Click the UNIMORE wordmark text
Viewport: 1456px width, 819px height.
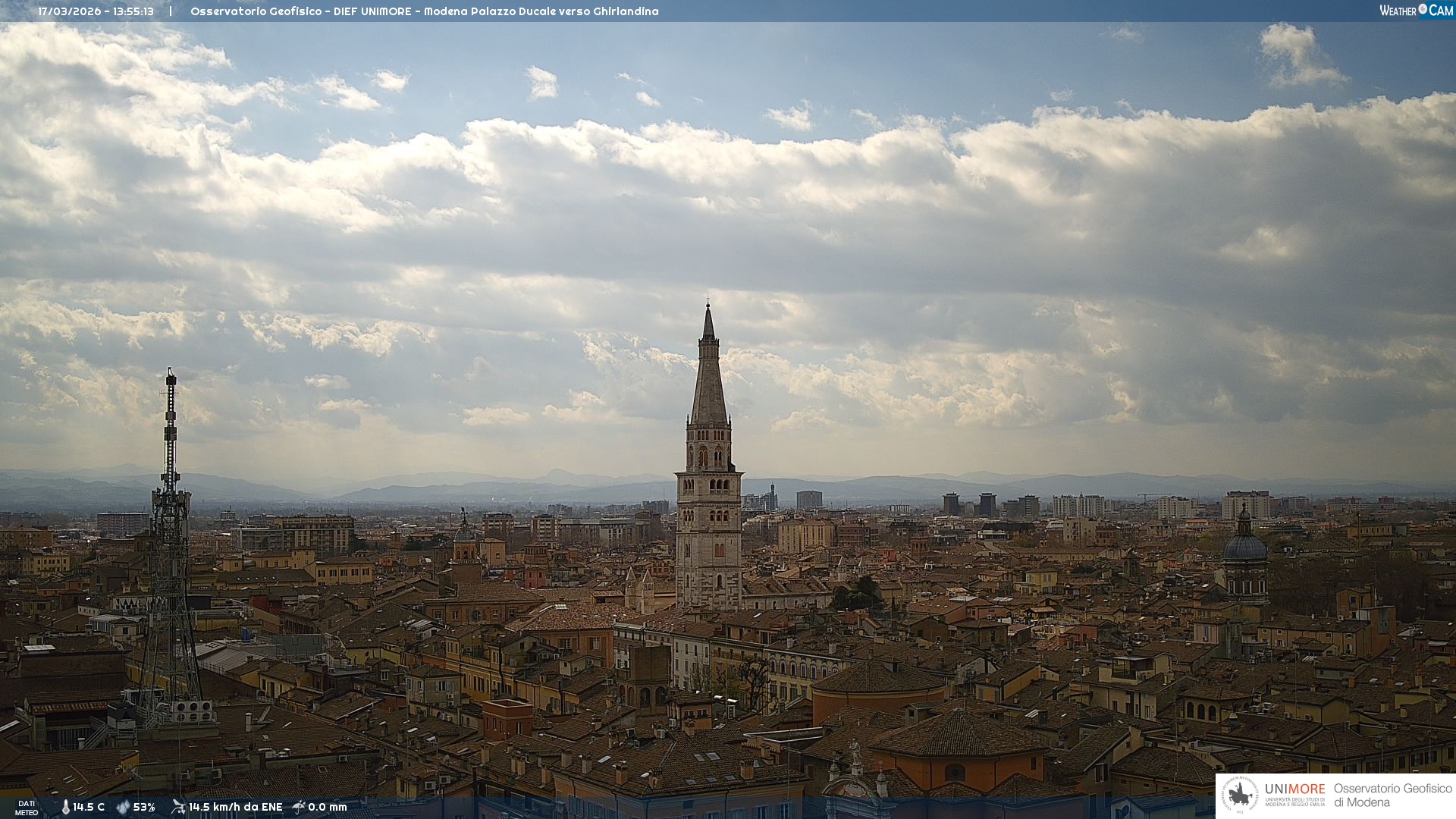pyautogui.click(x=1294, y=789)
